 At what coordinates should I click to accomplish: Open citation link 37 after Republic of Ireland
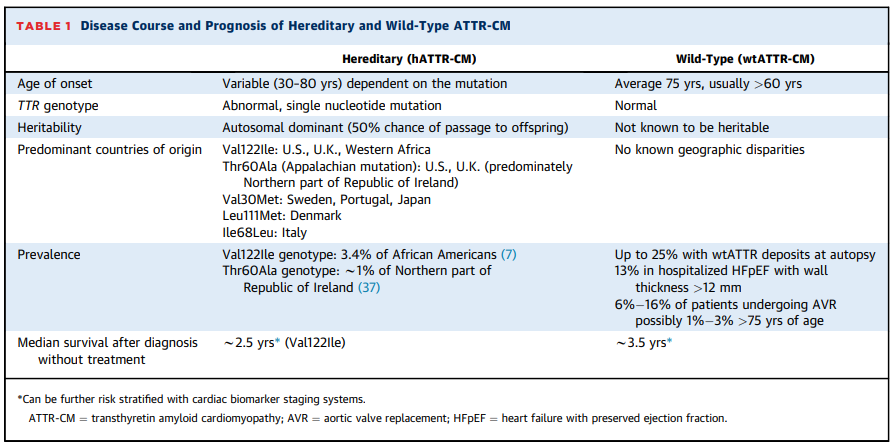click(x=369, y=287)
